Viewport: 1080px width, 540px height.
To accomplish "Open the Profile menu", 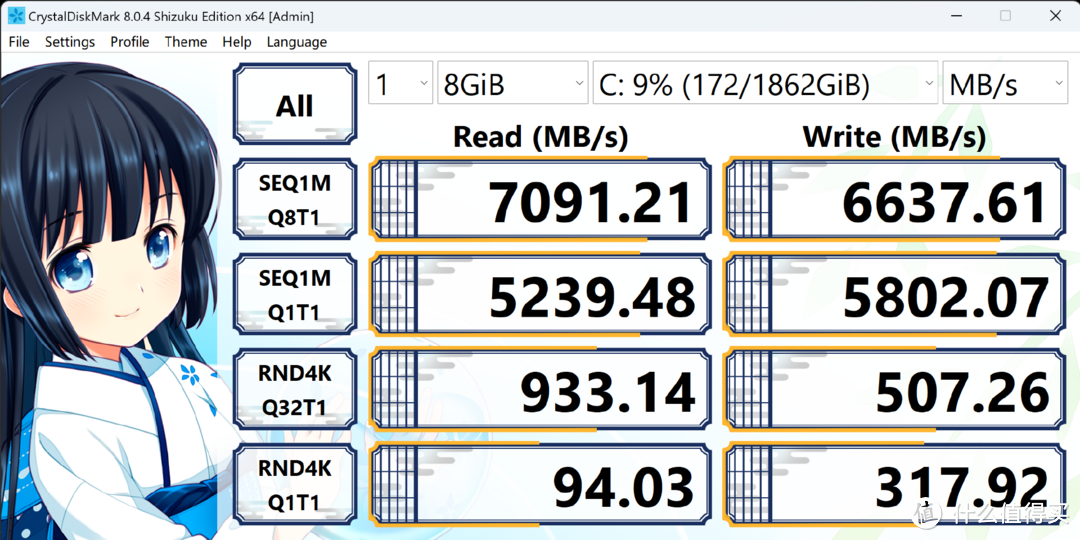I will point(129,42).
